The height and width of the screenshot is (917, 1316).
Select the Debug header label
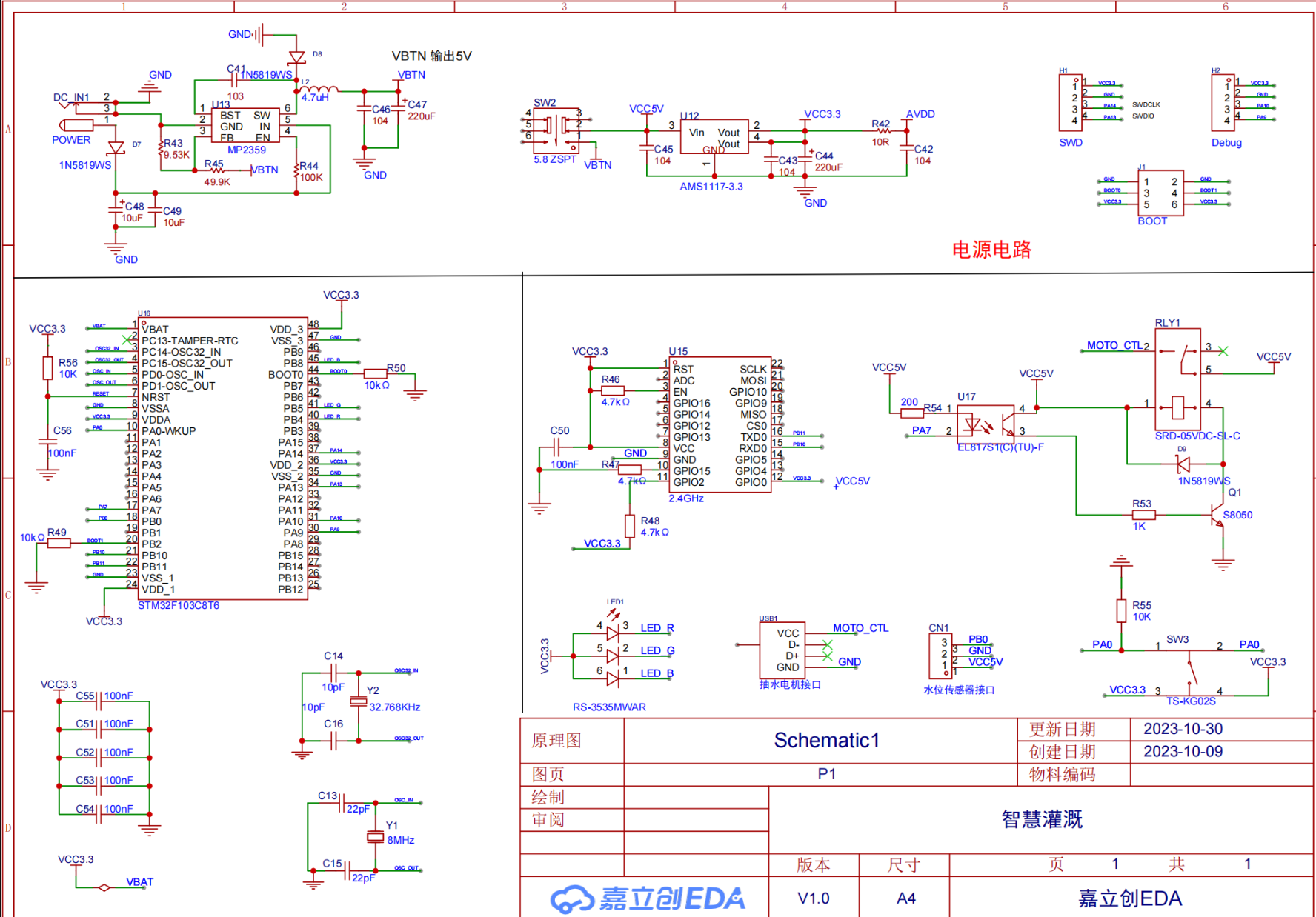tap(1226, 143)
